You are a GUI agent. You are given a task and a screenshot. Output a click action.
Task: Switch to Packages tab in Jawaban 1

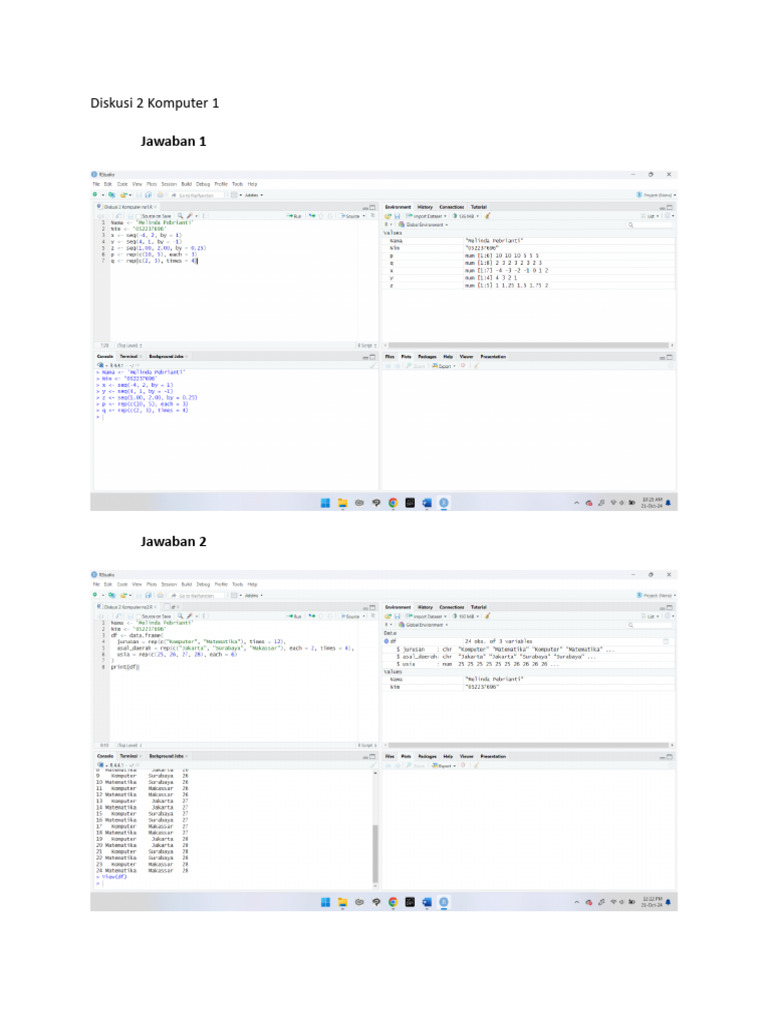(427, 357)
